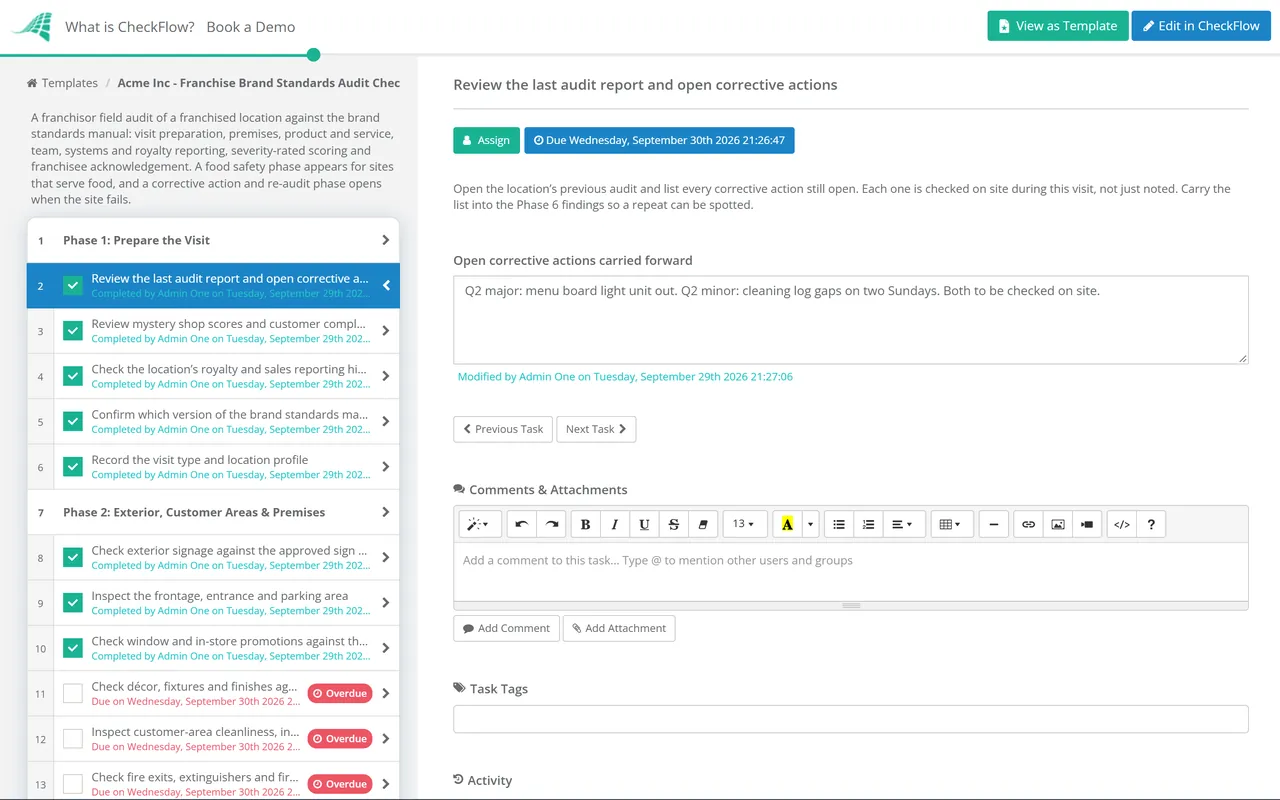Screen dimensions: 1280x800
Task: Click the insert video icon
Action: (x=1087, y=524)
